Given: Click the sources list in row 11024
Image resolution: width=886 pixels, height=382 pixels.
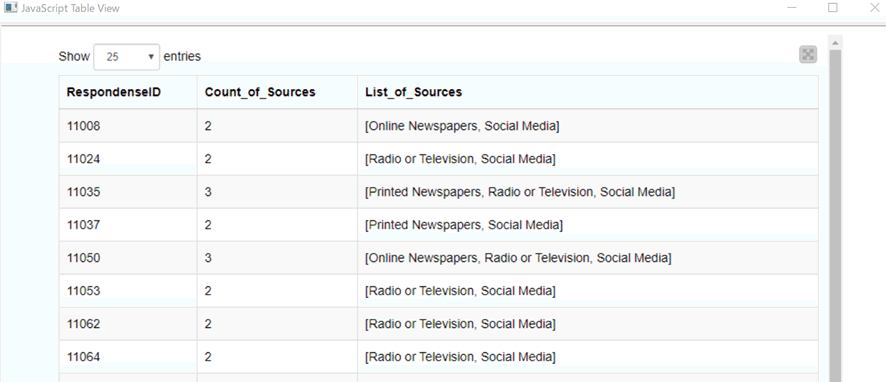Looking at the screenshot, I should pyautogui.click(x=588, y=159).
